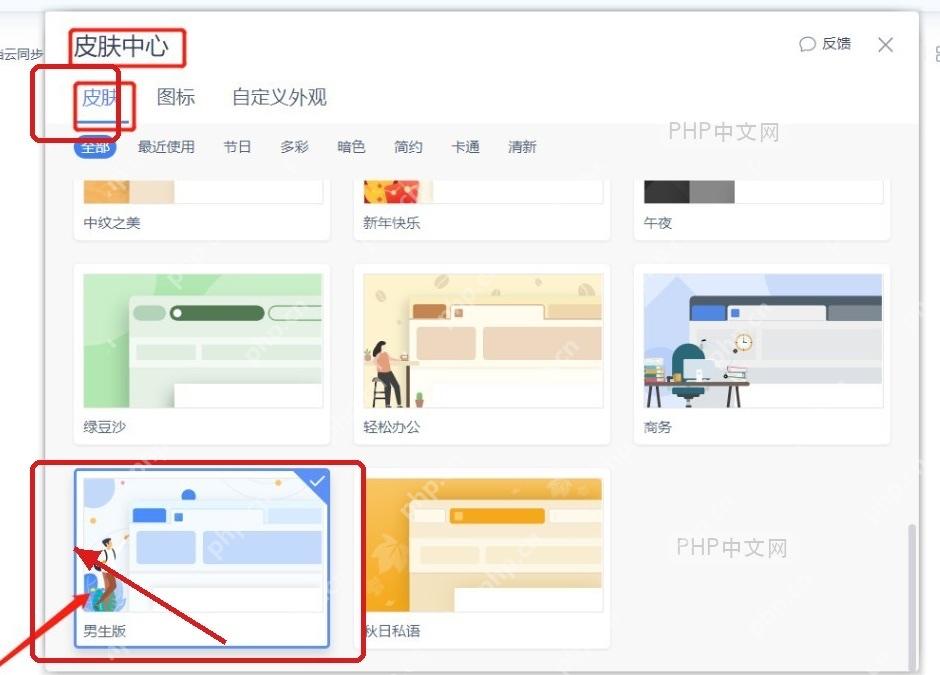This screenshot has height=675, width=940.
Task: Open the 自定义外观 tab
Action: [x=279, y=97]
